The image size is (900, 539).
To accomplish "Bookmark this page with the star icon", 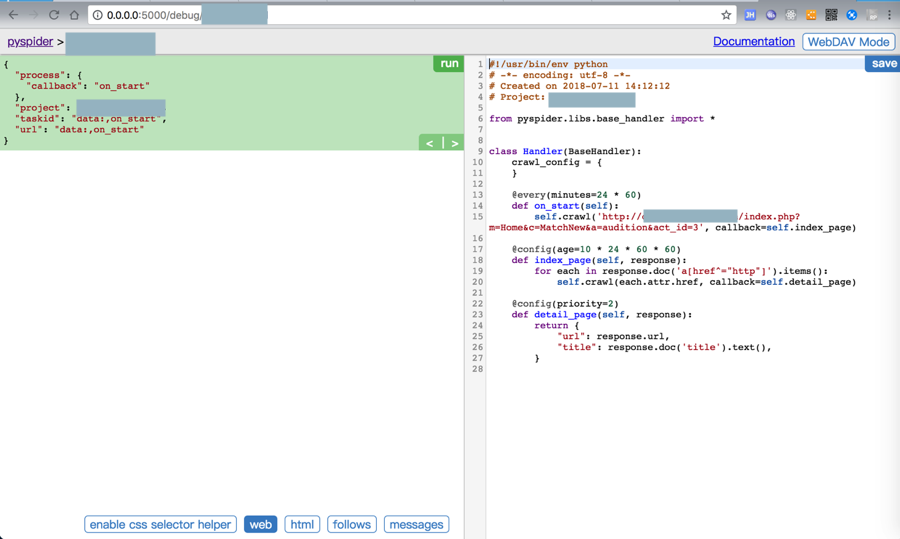I will coord(726,15).
